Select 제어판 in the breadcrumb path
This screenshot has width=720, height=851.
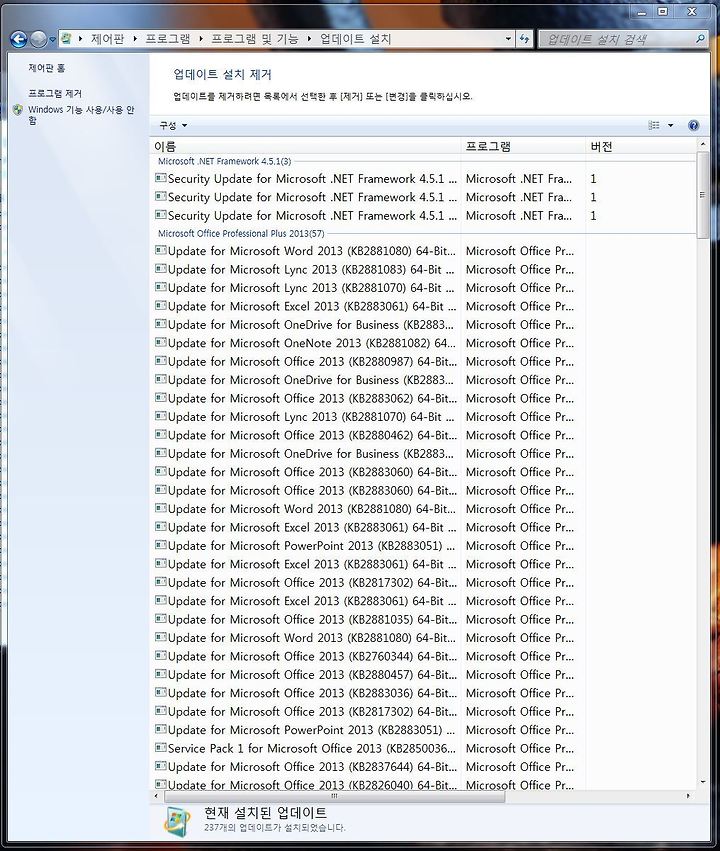point(107,39)
